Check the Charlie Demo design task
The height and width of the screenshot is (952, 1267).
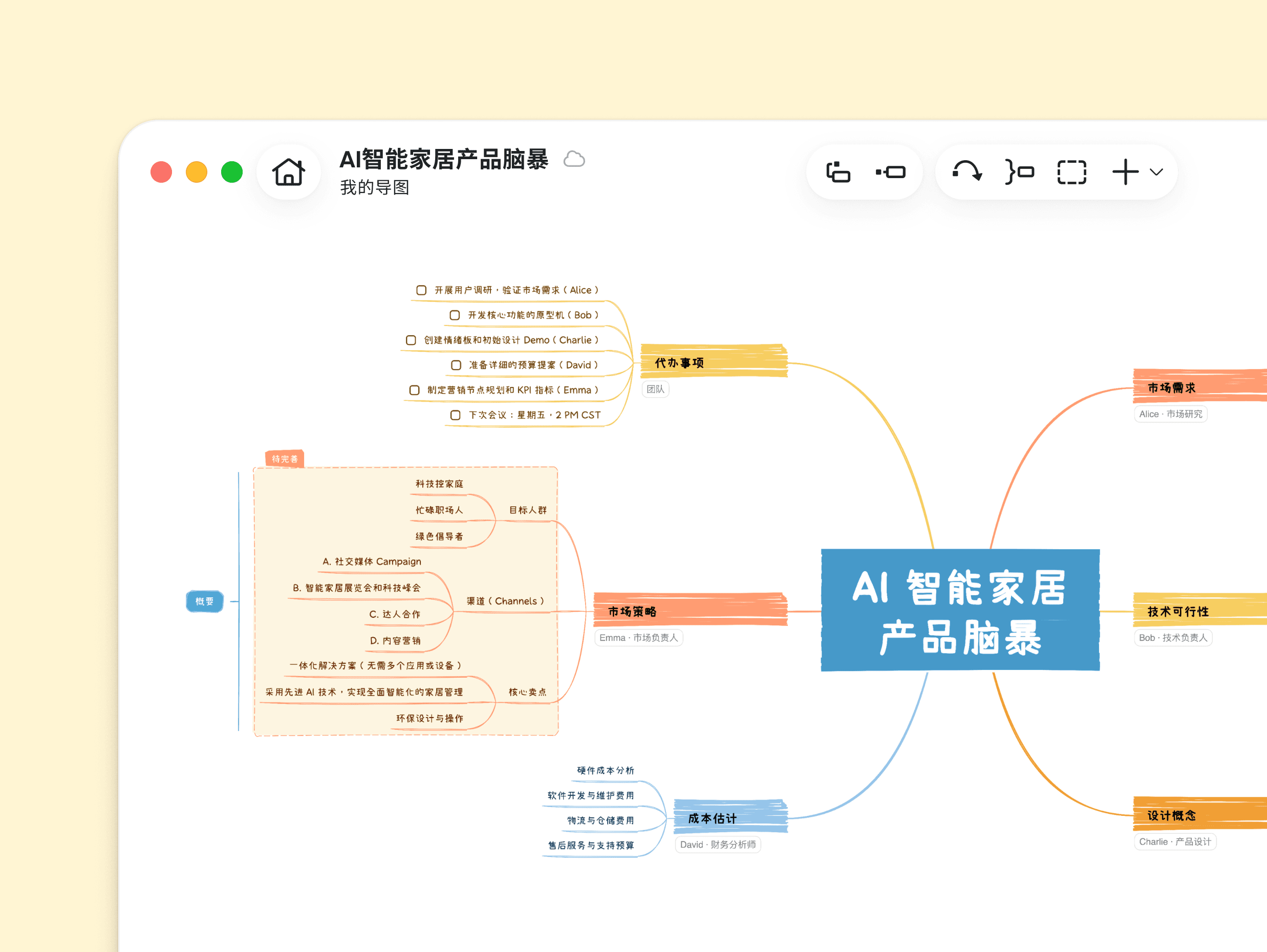[x=411, y=340]
